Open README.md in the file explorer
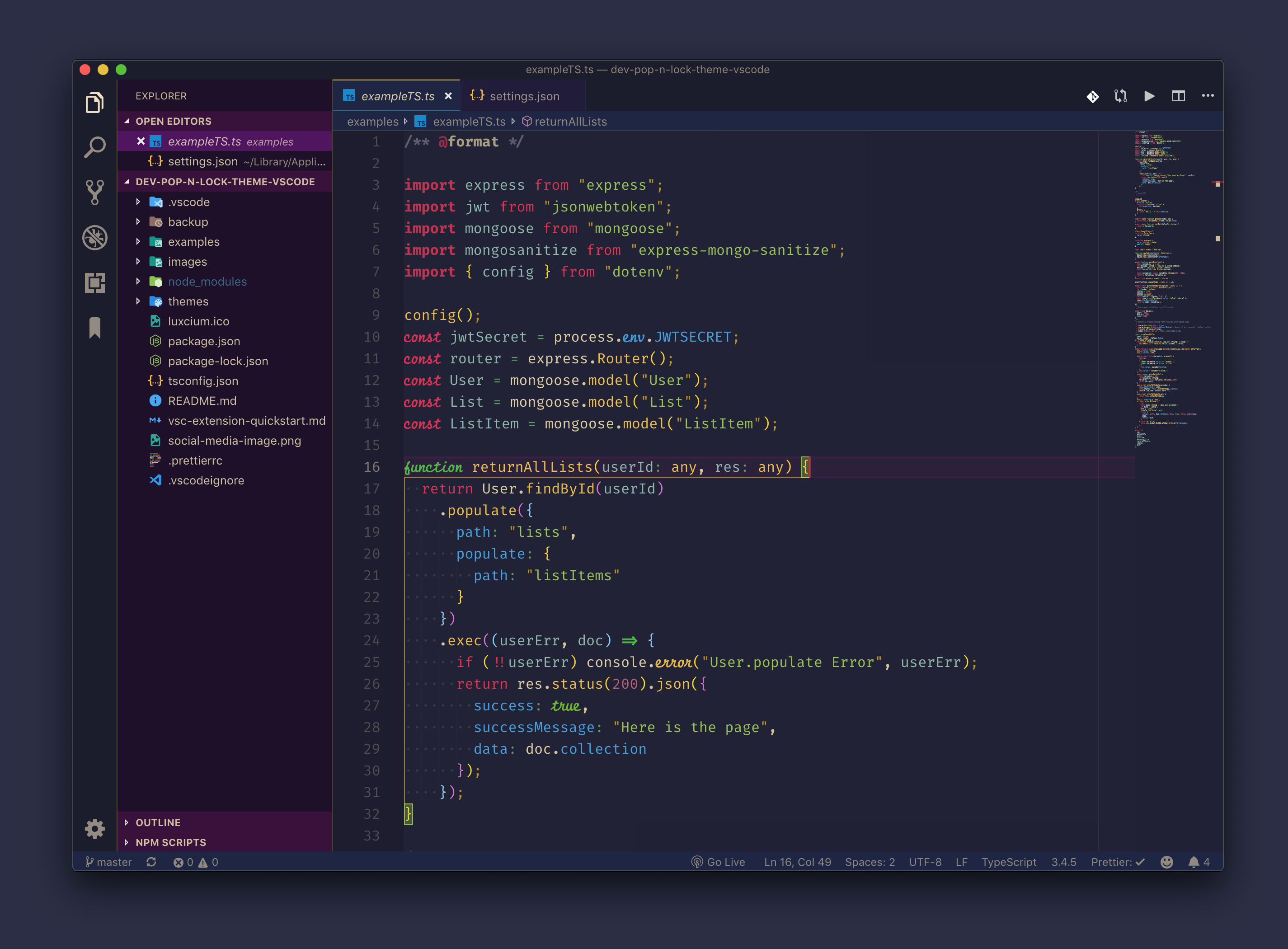The height and width of the screenshot is (949, 1288). 202,400
